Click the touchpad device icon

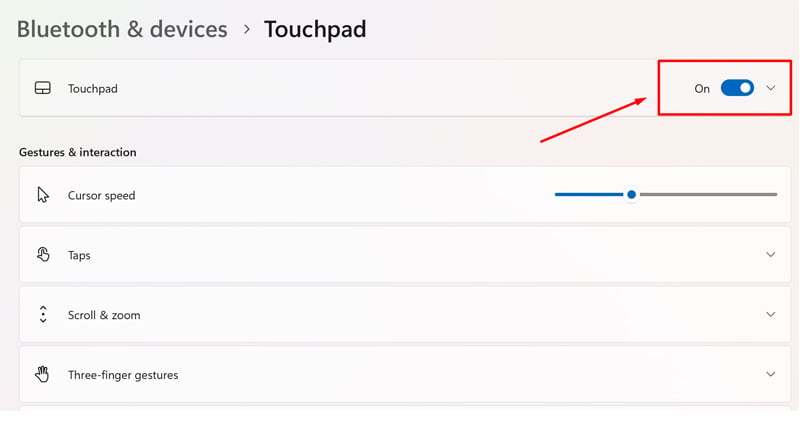point(42,88)
